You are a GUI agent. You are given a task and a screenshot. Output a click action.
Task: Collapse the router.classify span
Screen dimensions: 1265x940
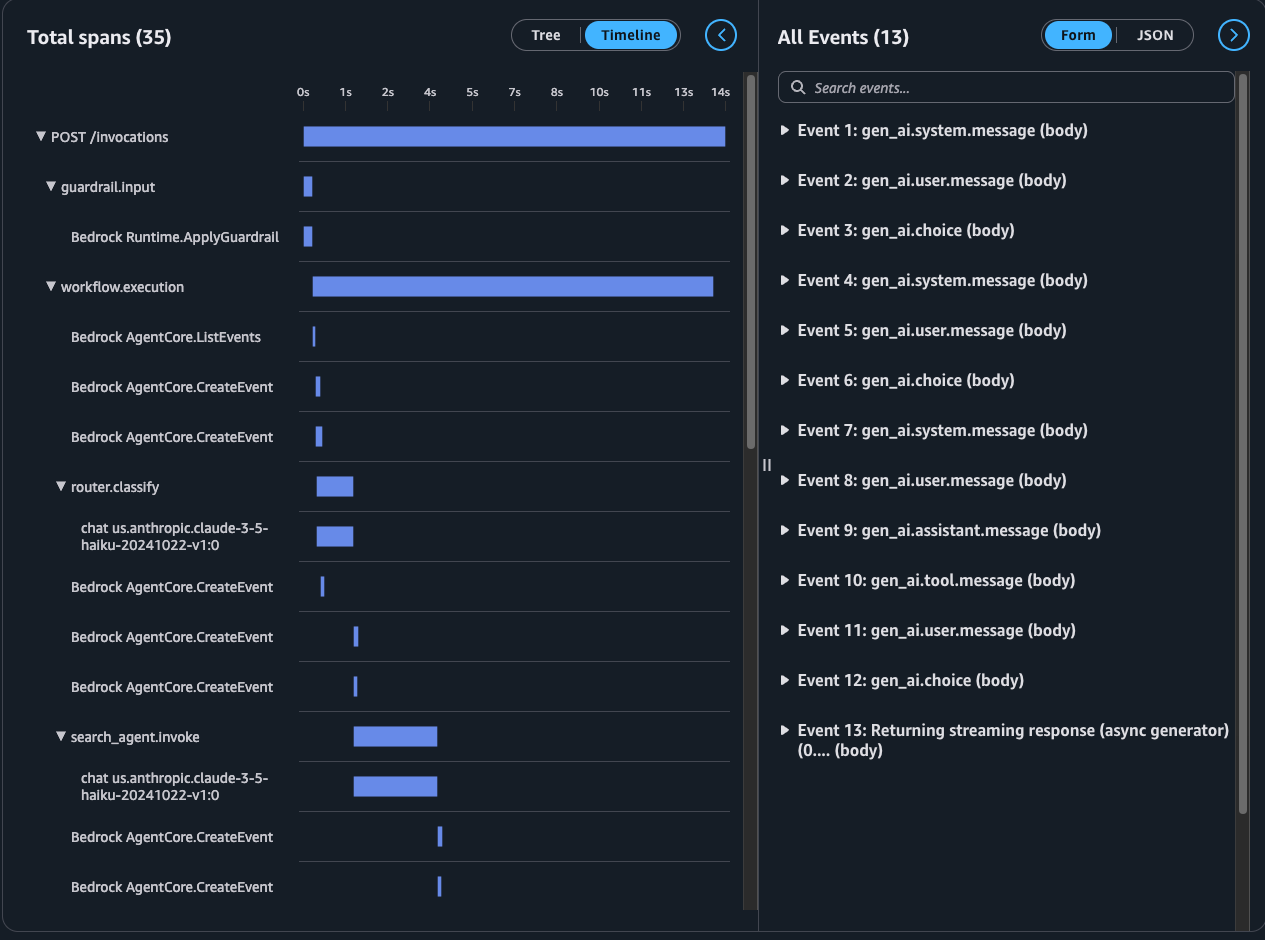click(61, 487)
